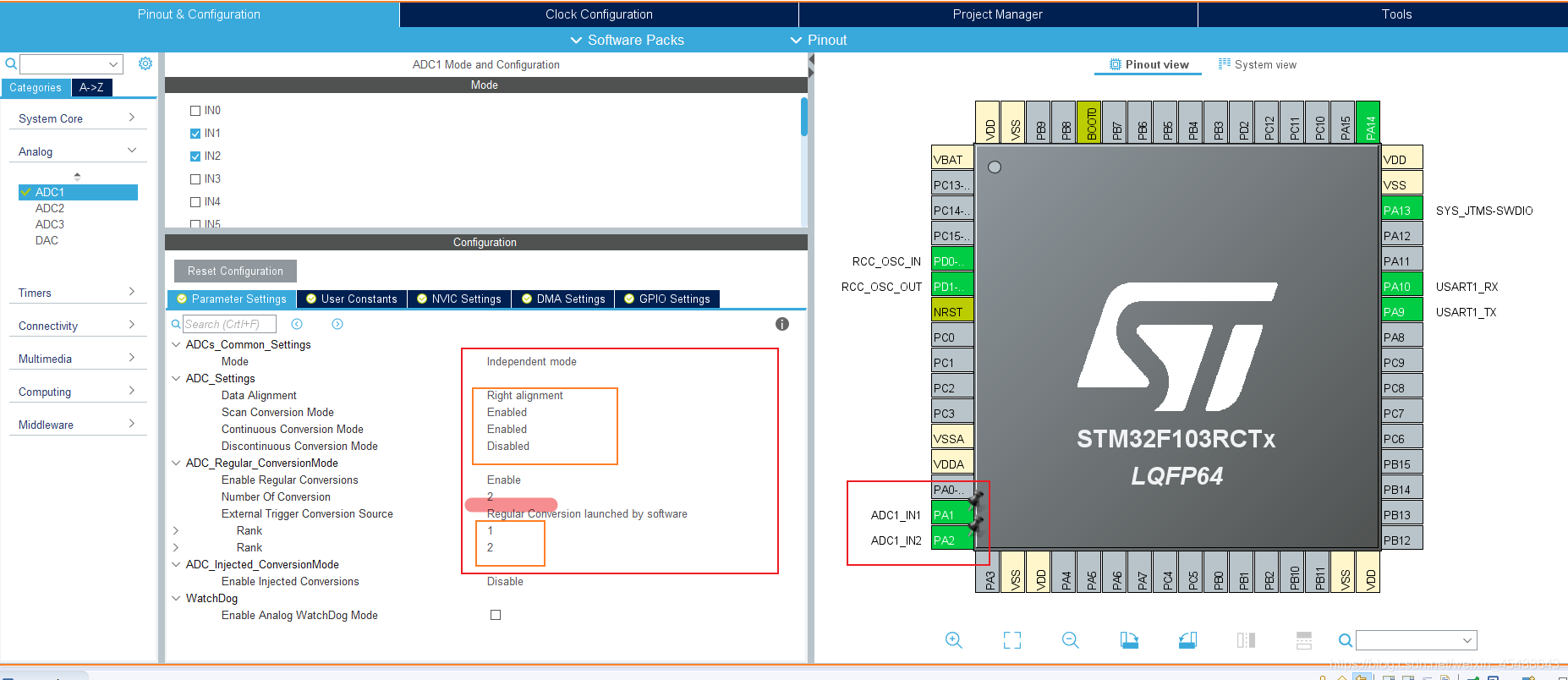
Task: Click the horizontal layout icon in pinout toolbar
Action: pyautogui.click(x=1304, y=640)
